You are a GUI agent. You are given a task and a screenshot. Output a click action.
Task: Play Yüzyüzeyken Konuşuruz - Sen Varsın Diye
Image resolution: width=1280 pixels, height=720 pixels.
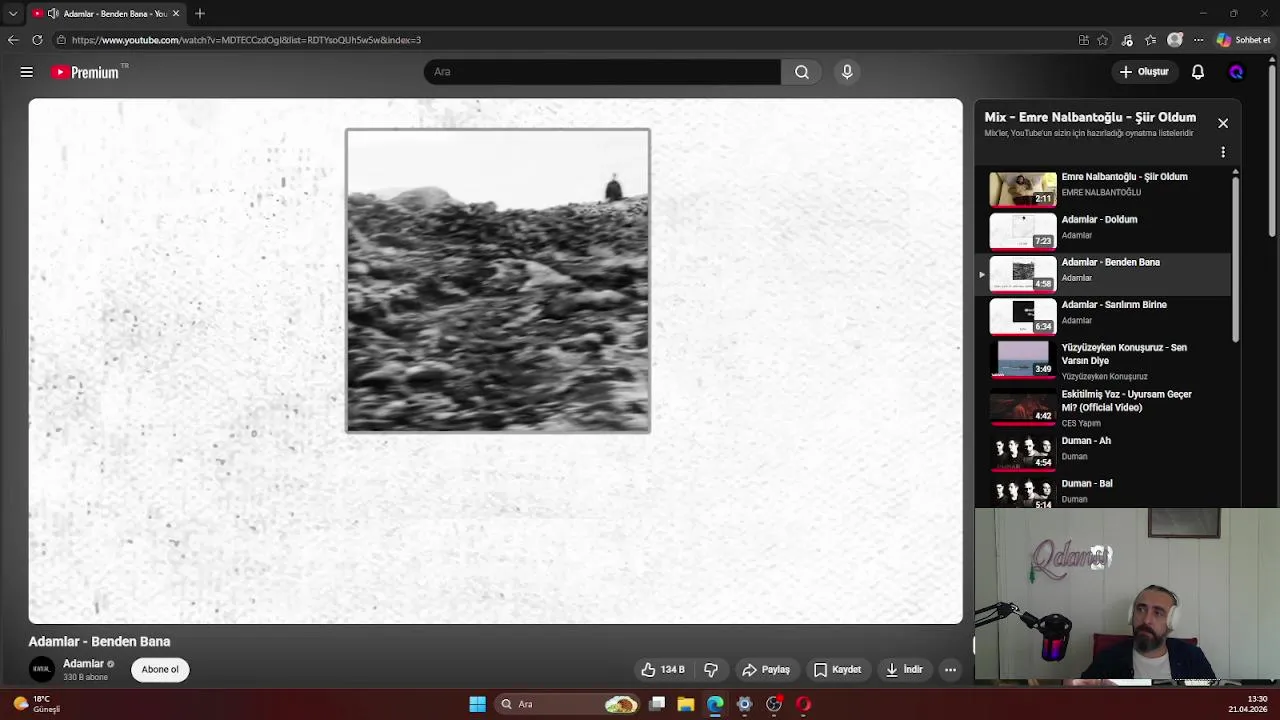click(1104, 360)
